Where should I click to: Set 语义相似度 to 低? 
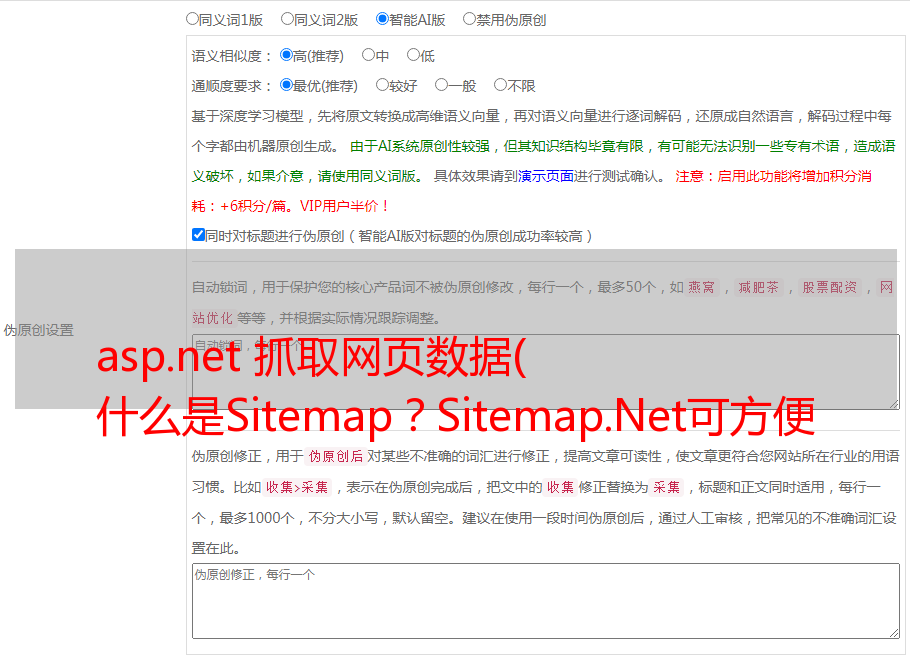(413, 55)
